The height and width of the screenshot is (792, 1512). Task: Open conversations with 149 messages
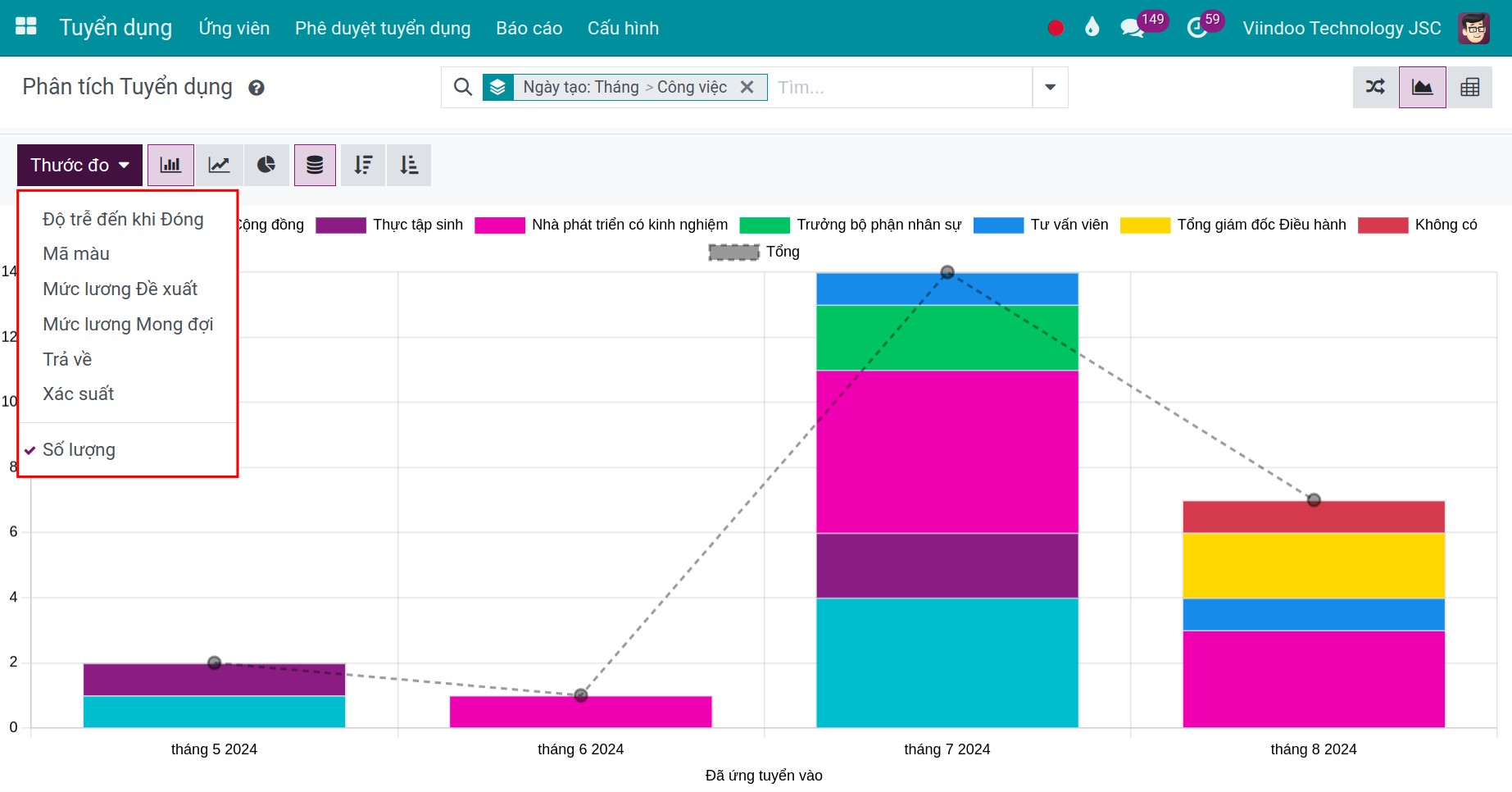pos(1142,26)
